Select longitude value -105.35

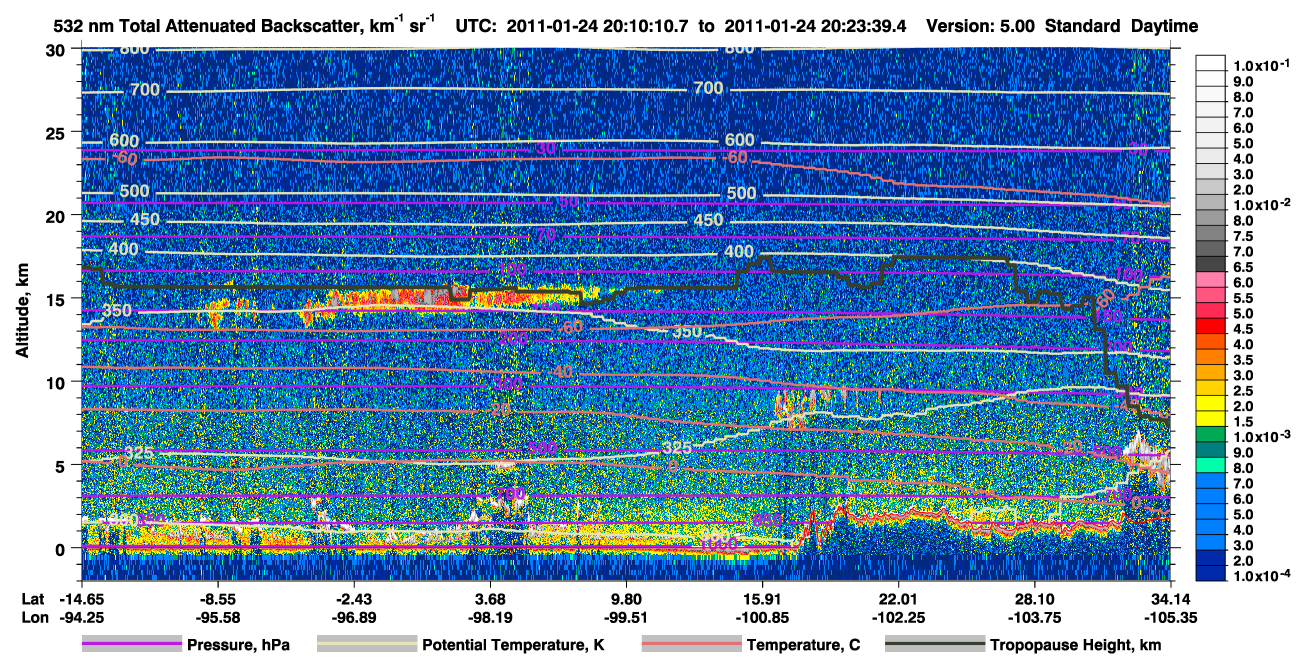click(1170, 617)
